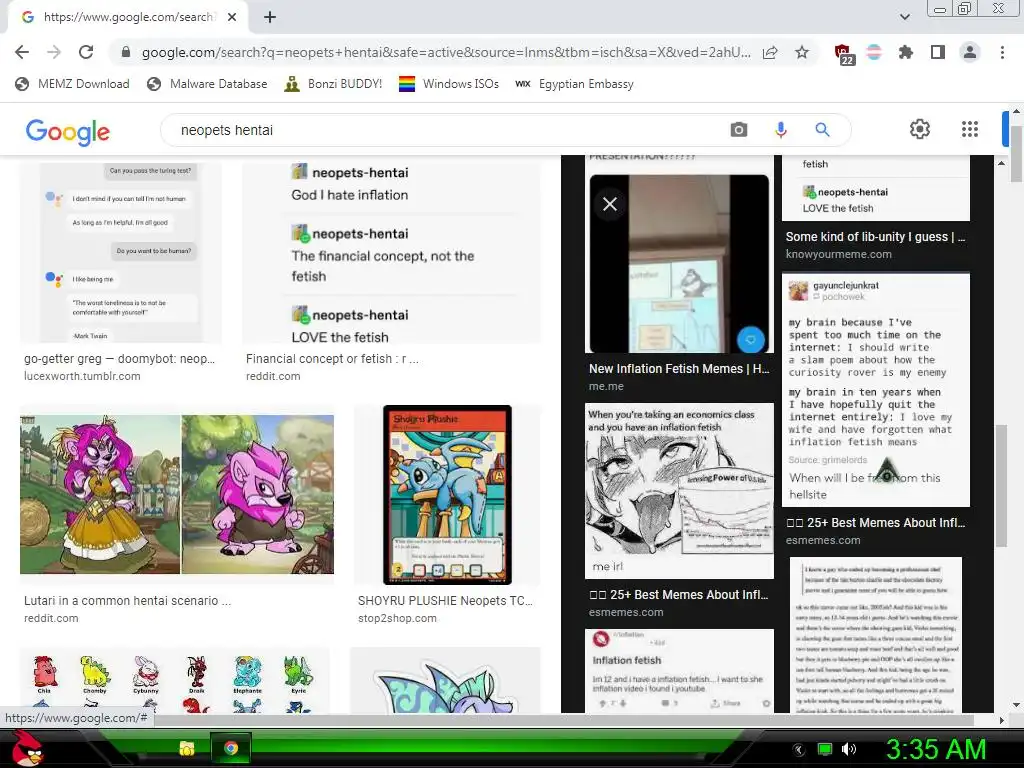
Task: Open the Chrome profile avatar
Action: pyautogui.click(x=970, y=52)
